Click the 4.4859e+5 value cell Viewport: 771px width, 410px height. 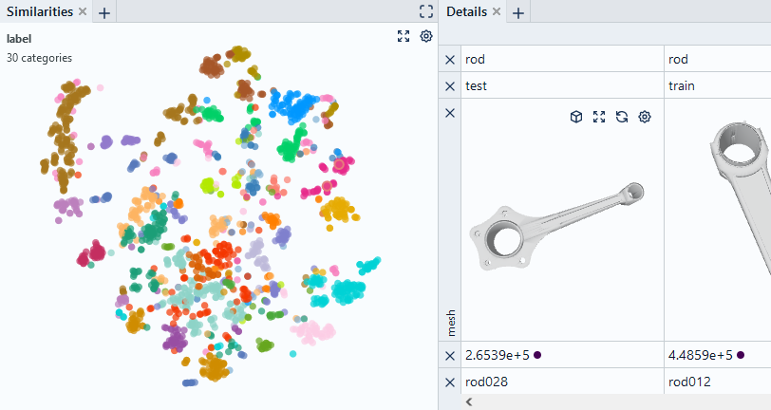(718, 355)
